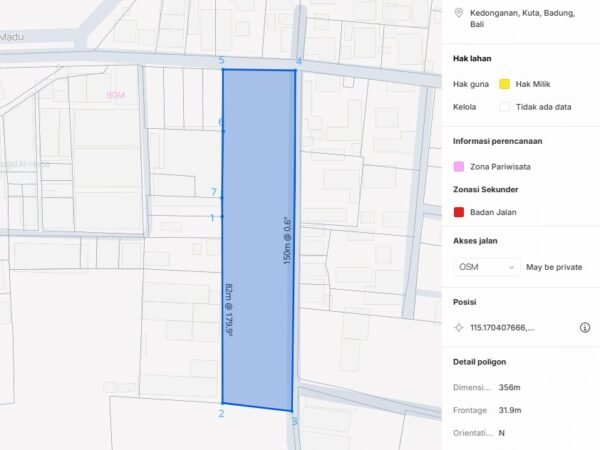Click the blue highlighted land parcel

click(258, 240)
